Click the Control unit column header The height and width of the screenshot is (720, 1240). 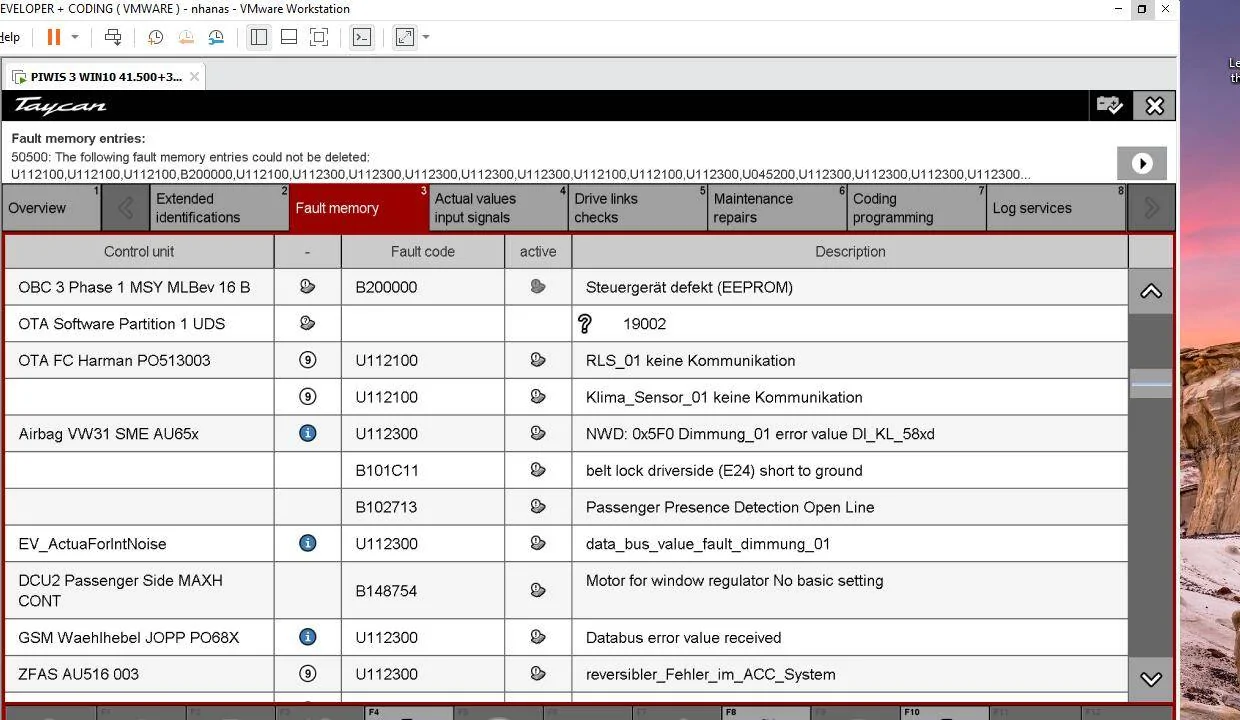[x=139, y=252]
